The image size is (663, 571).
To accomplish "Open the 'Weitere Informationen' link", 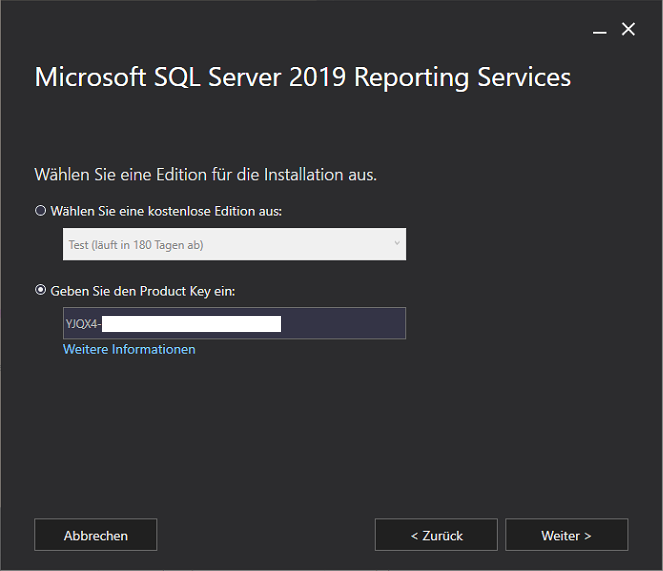I will [129, 349].
